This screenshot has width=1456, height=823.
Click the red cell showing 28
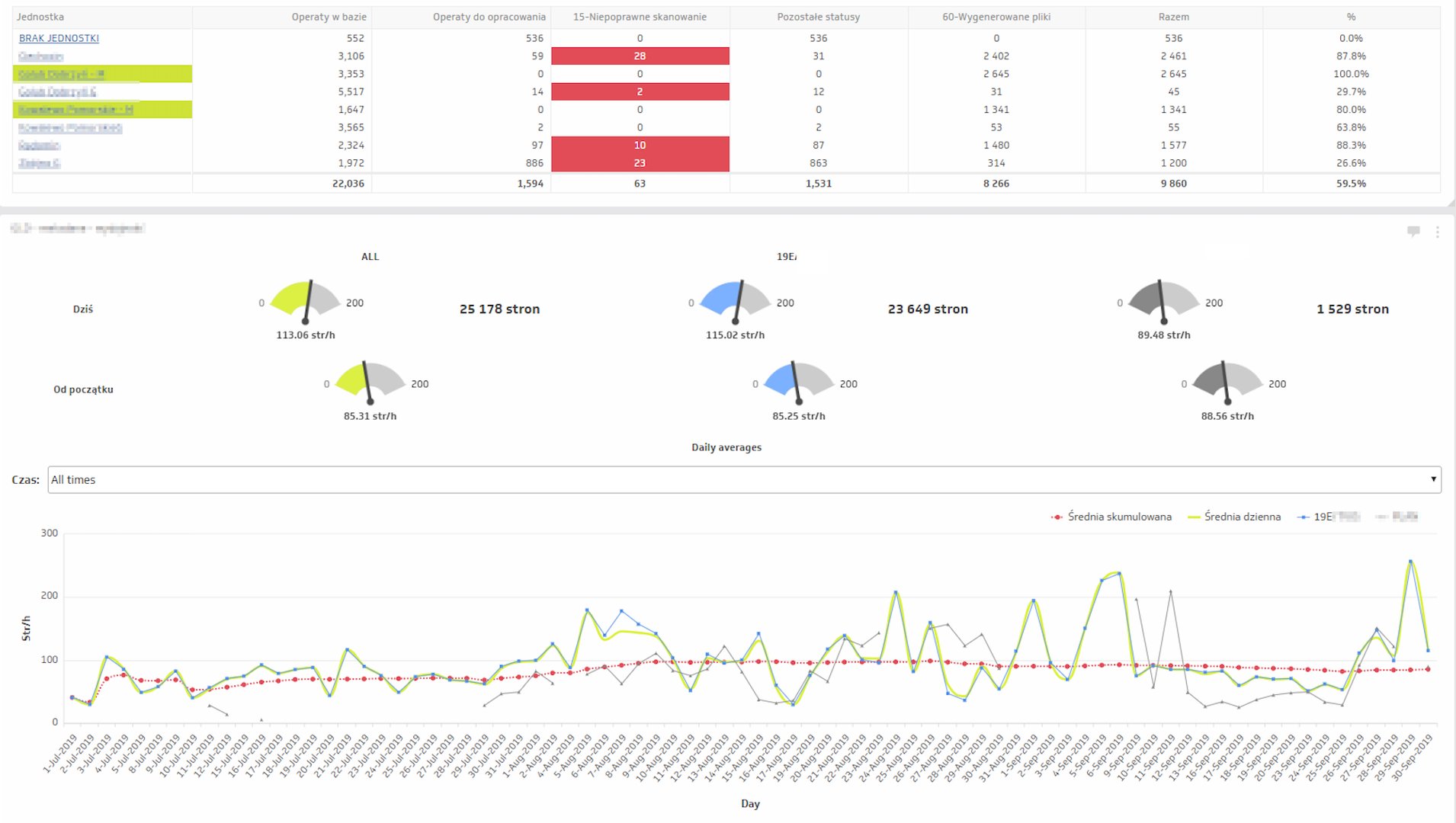coord(640,56)
